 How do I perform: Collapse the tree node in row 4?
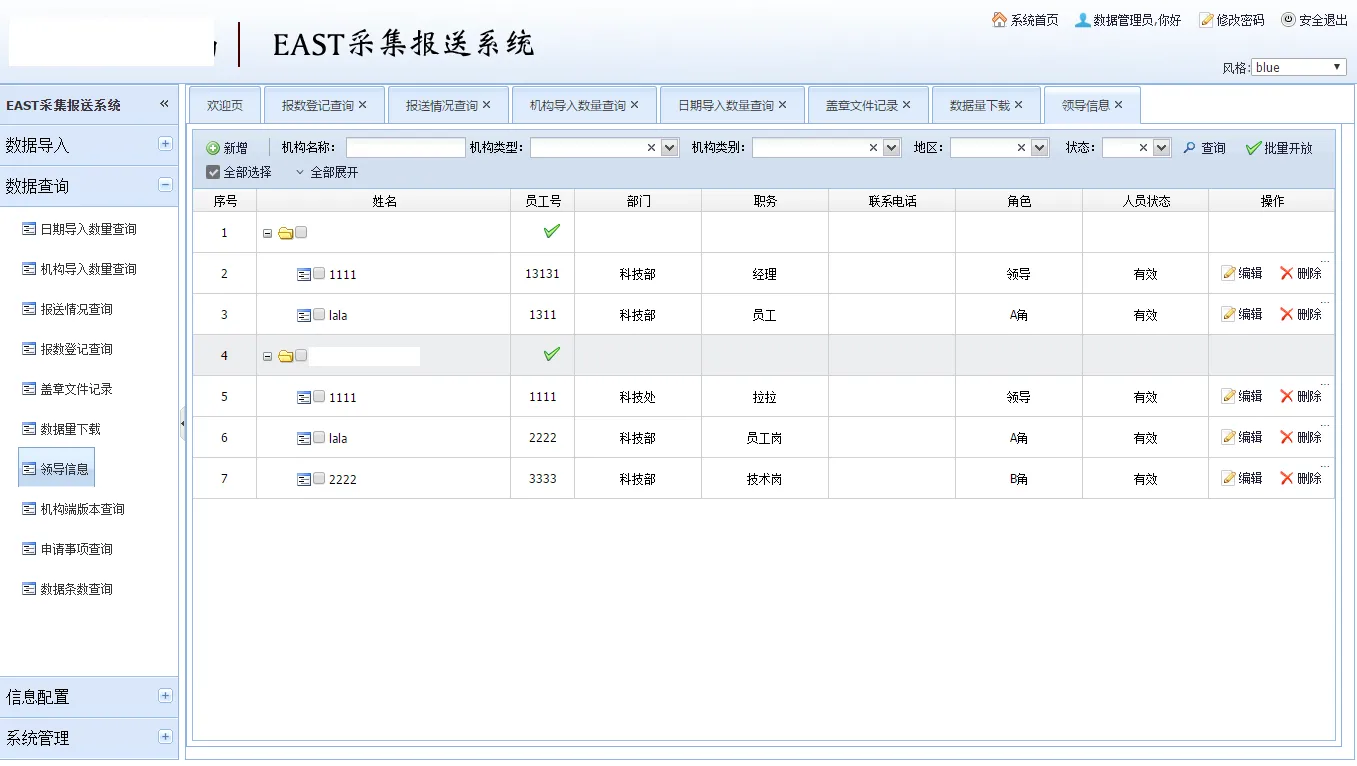267,356
